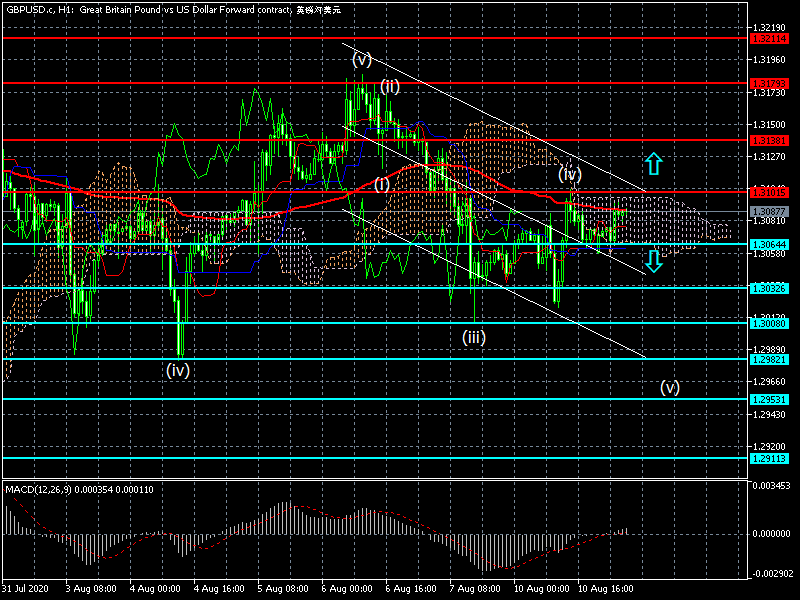Image resolution: width=800 pixels, height=600 pixels.
Task: Select the bottom-left (iv) wave label
Action: coord(178,369)
